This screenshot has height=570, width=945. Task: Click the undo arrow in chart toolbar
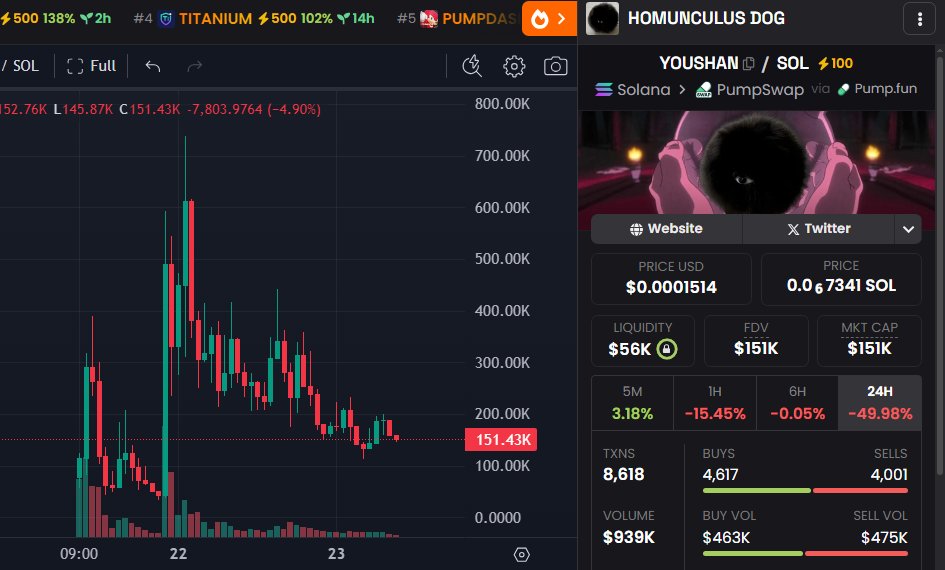pyautogui.click(x=153, y=66)
